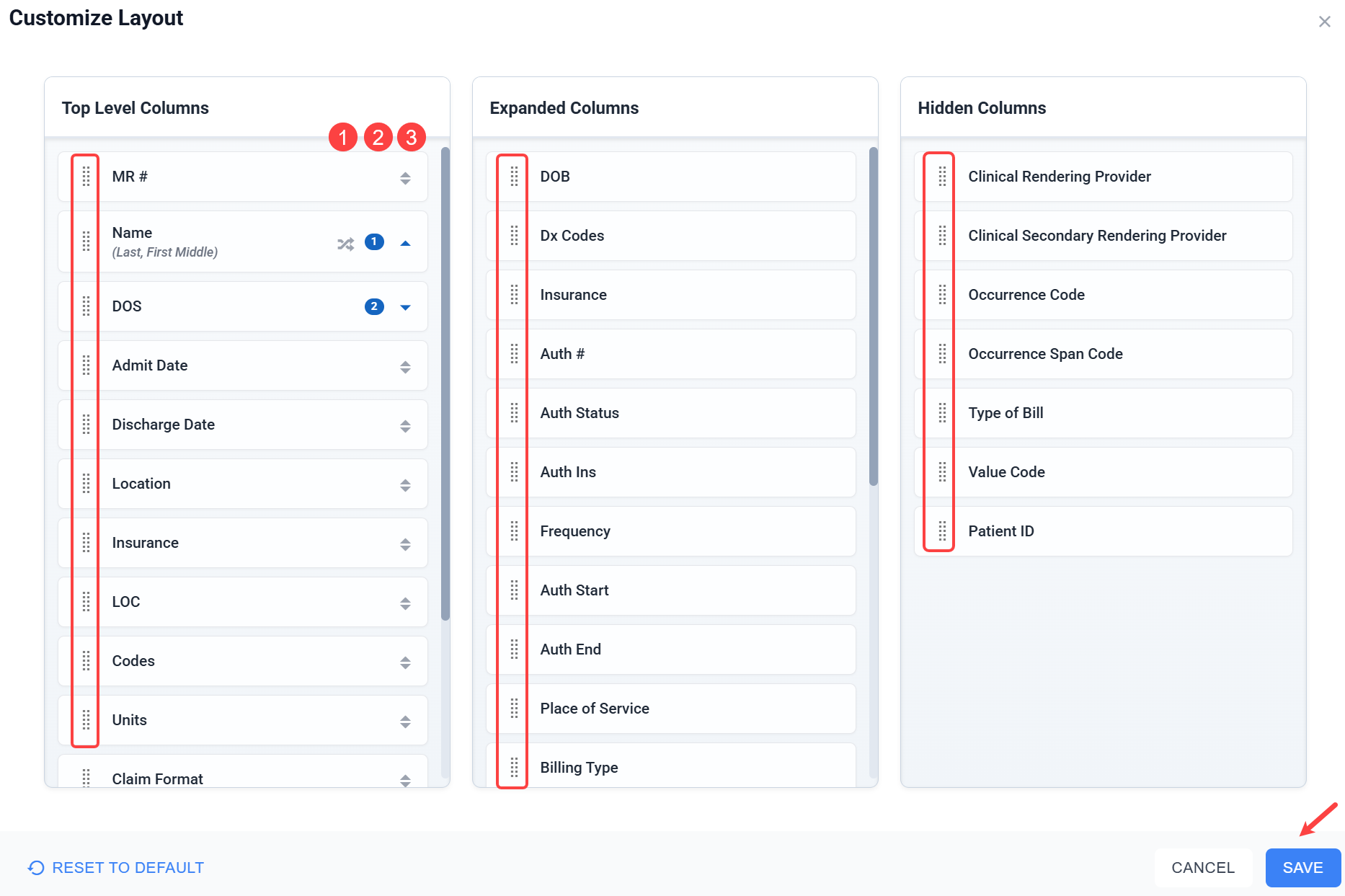
Task: Click the SAVE button
Action: click(1302, 868)
